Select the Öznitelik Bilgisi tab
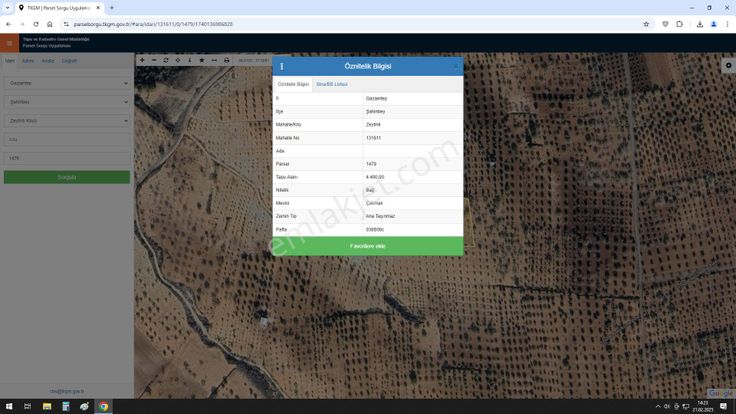The width and height of the screenshot is (736, 414). point(293,84)
